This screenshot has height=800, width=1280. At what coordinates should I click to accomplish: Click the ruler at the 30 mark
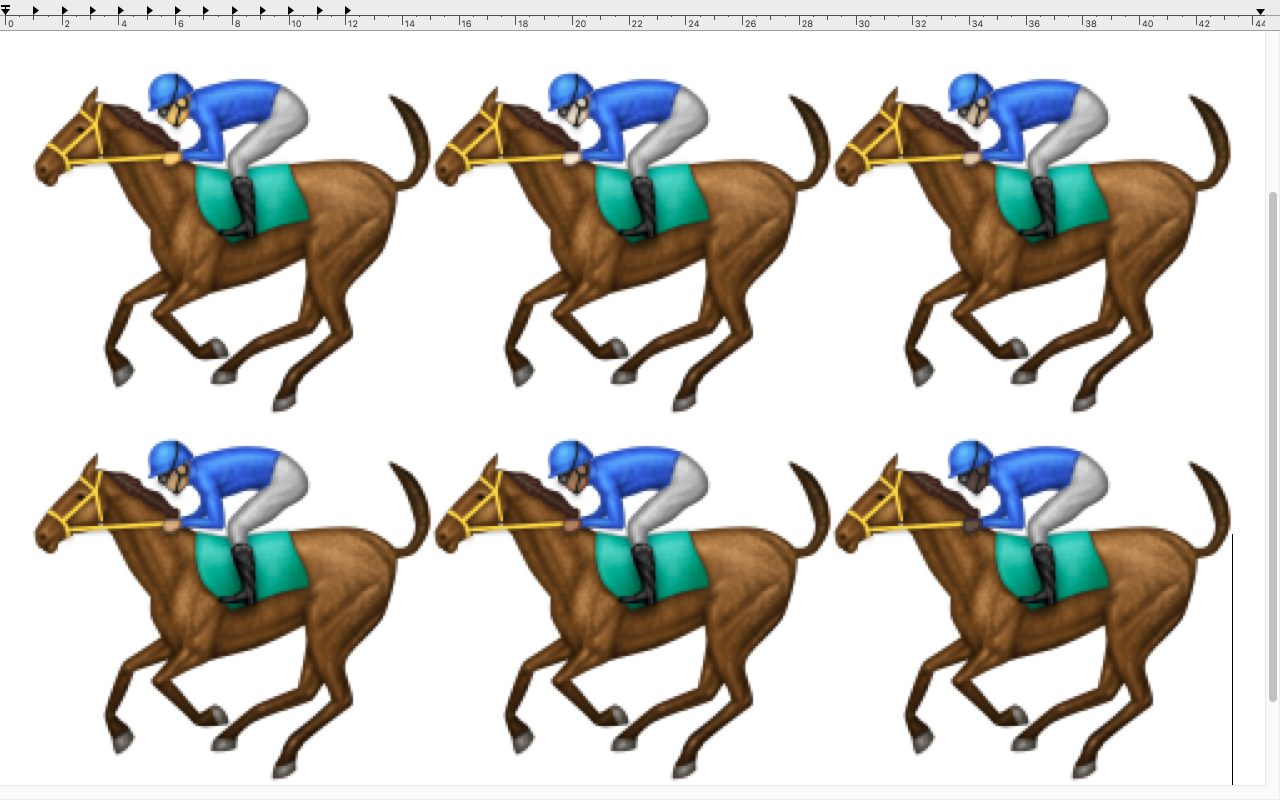864,22
